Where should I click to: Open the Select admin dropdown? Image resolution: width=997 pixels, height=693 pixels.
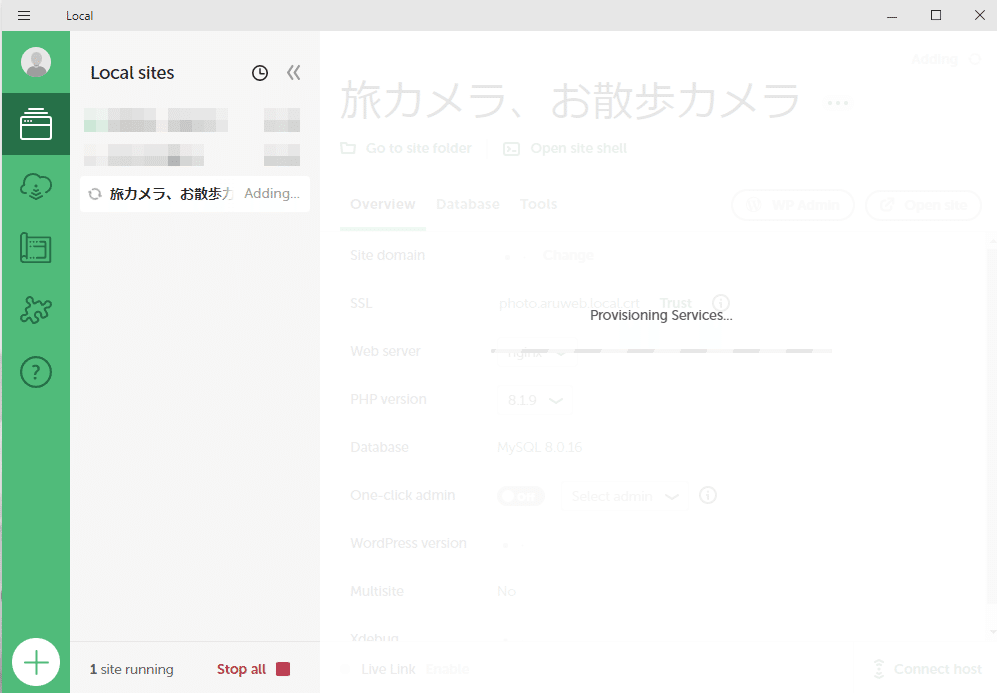tap(624, 496)
